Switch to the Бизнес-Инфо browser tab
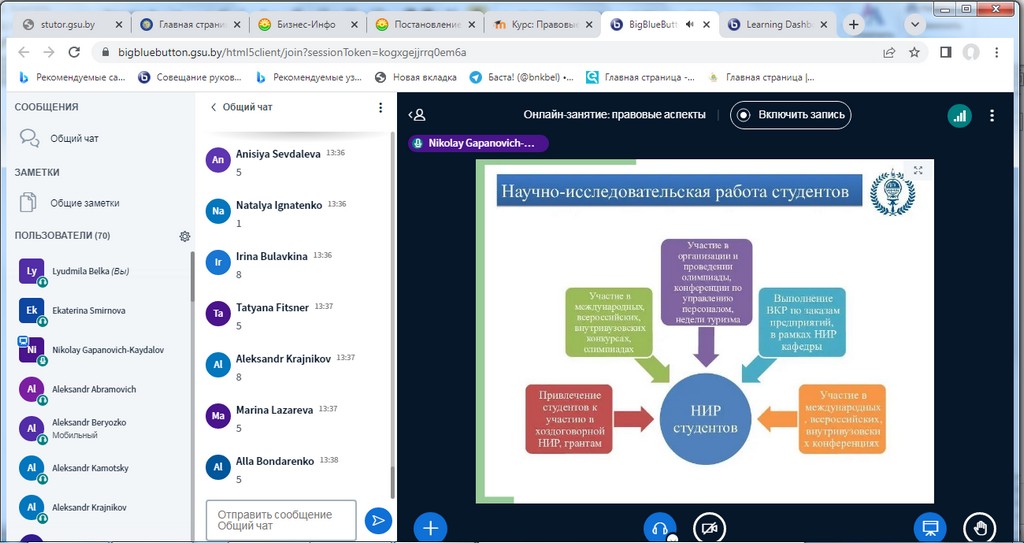The width and height of the screenshot is (1024, 543). point(305,24)
